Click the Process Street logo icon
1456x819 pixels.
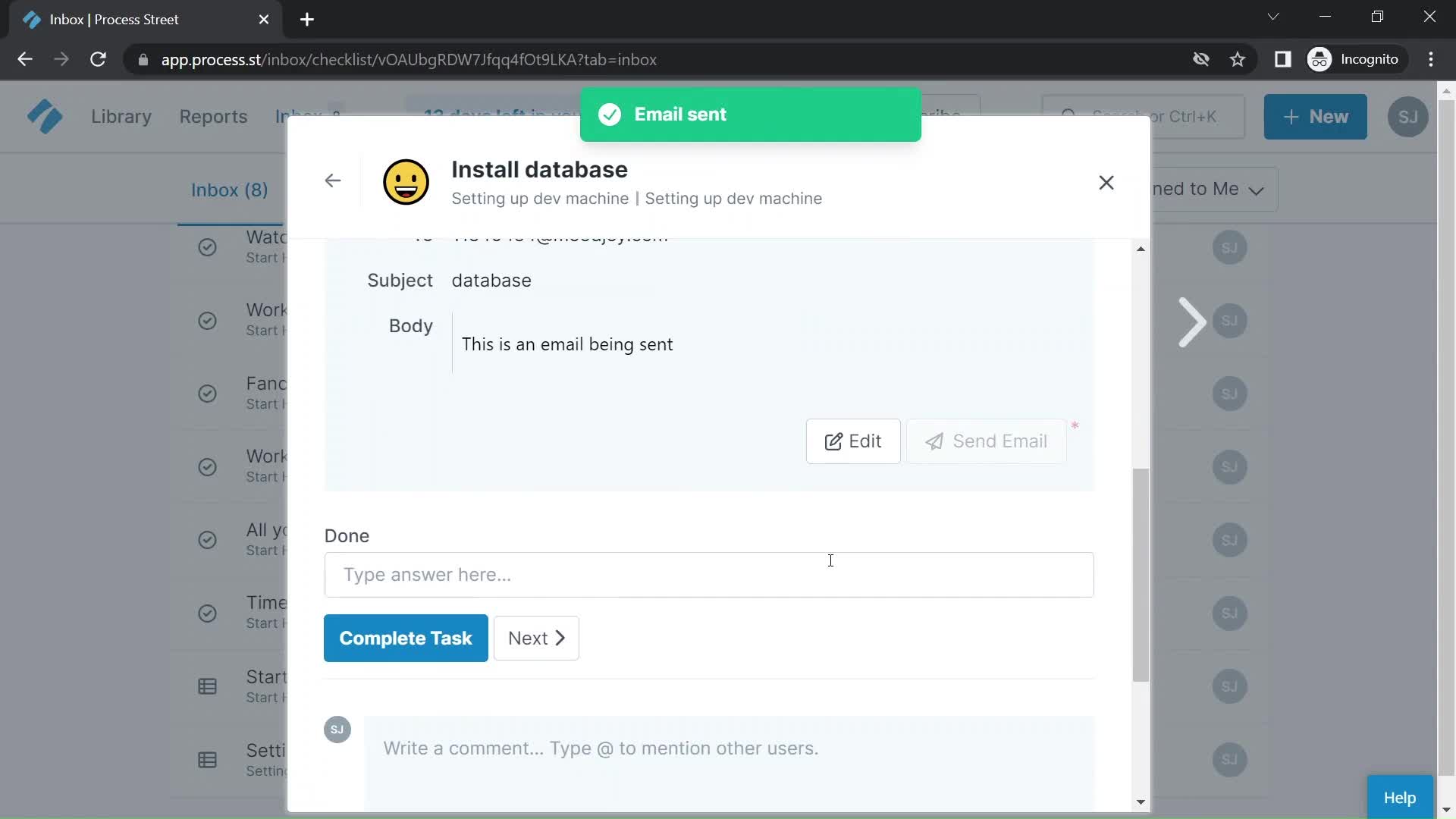(43, 117)
